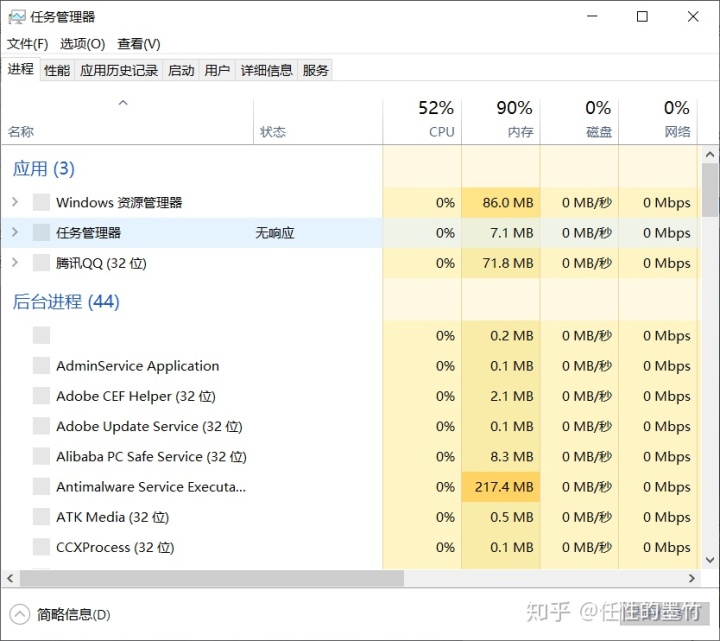Switch to the 启动 tab
Image resolution: width=720 pixels, height=641 pixels.
tap(181, 70)
